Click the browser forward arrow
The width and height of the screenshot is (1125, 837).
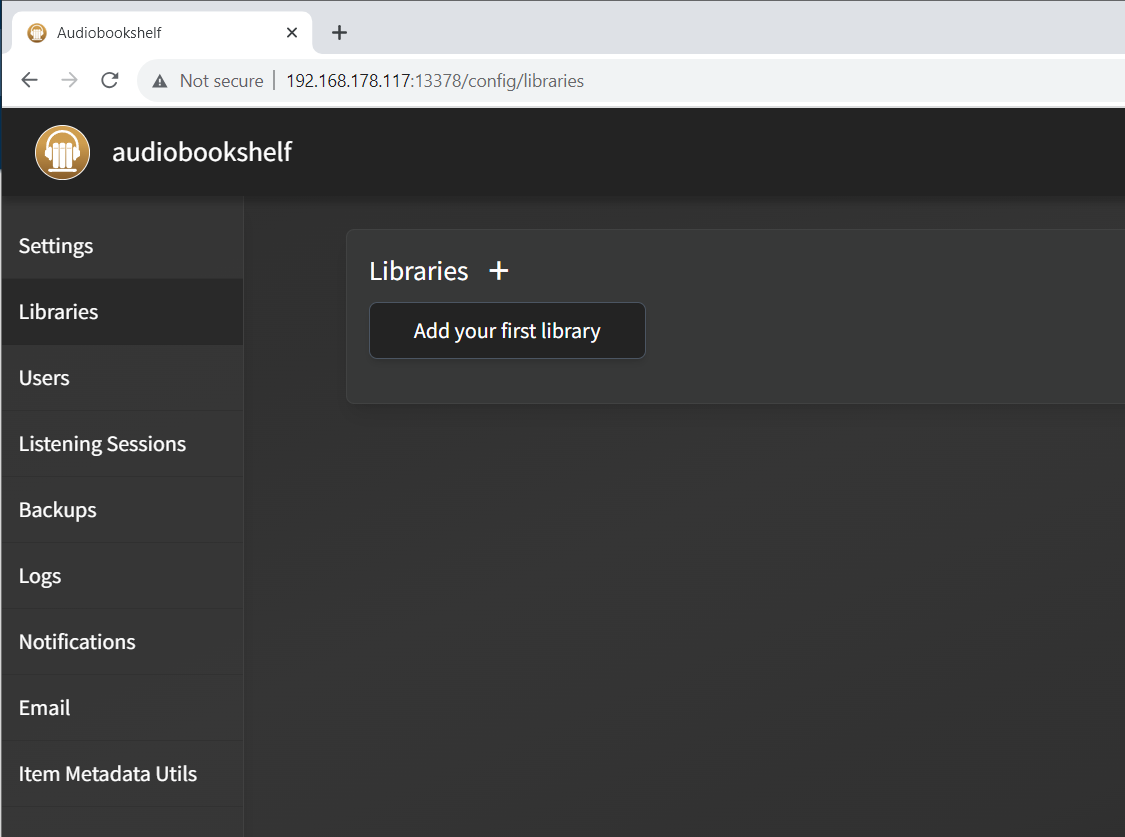click(x=70, y=81)
